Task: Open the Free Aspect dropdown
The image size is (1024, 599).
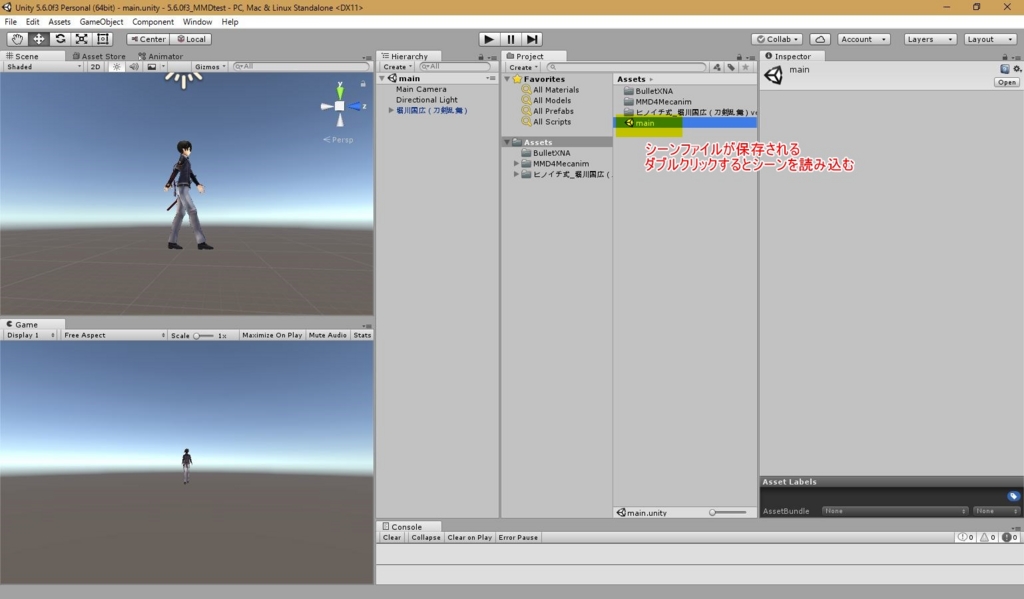Action: click(114, 335)
